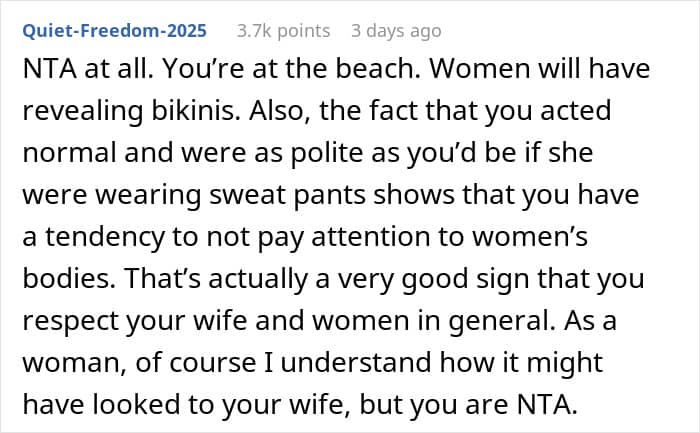Click the word 'Also,' in the second line
700x433 pixels.
tap(280, 110)
